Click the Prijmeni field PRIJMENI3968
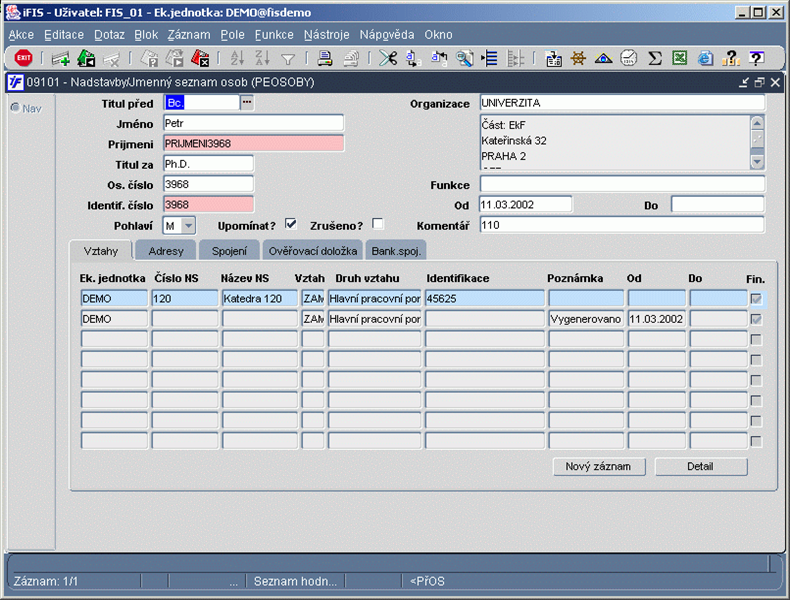The image size is (791, 601). click(x=253, y=143)
